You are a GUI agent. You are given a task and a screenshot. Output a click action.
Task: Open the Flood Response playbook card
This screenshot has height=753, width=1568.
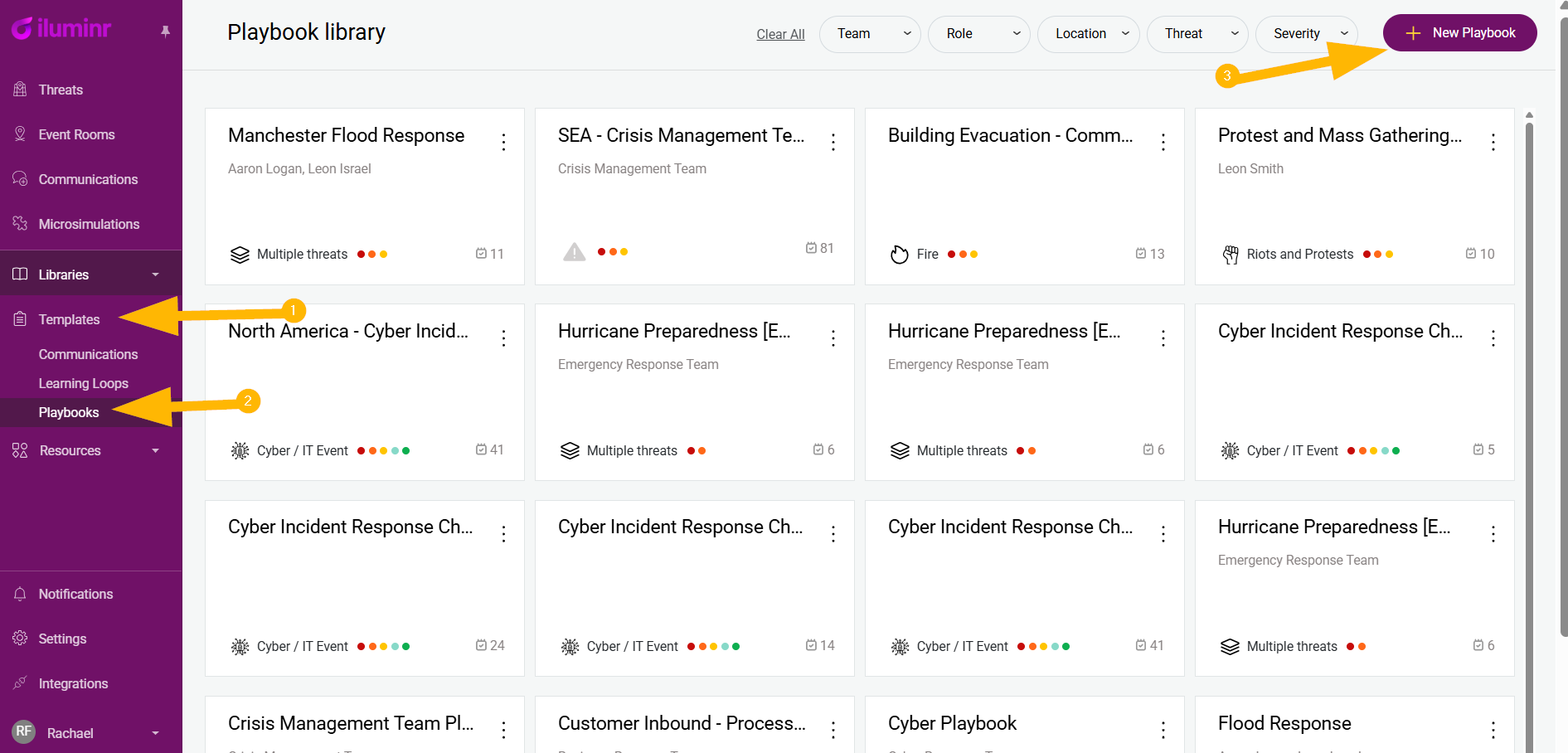1284,724
